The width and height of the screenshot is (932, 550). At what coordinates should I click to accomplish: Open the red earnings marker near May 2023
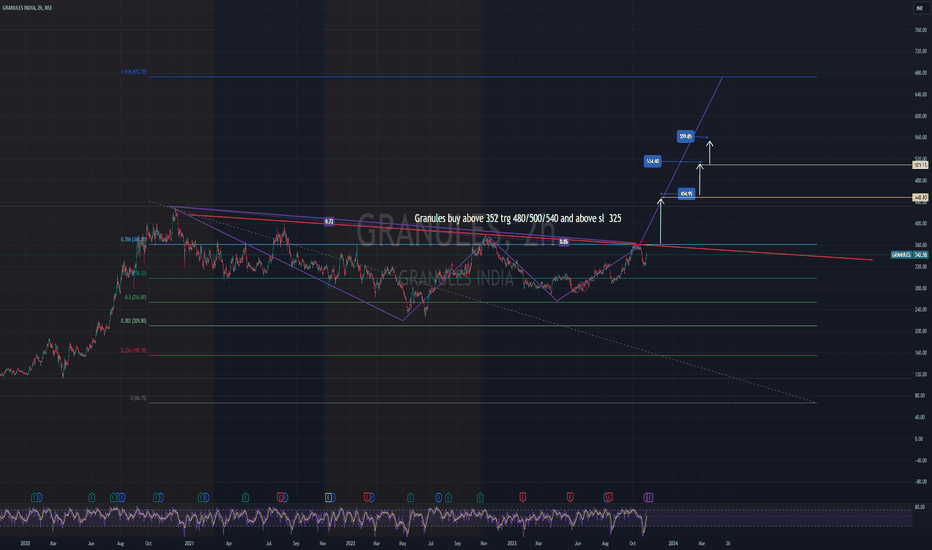click(x=570, y=497)
